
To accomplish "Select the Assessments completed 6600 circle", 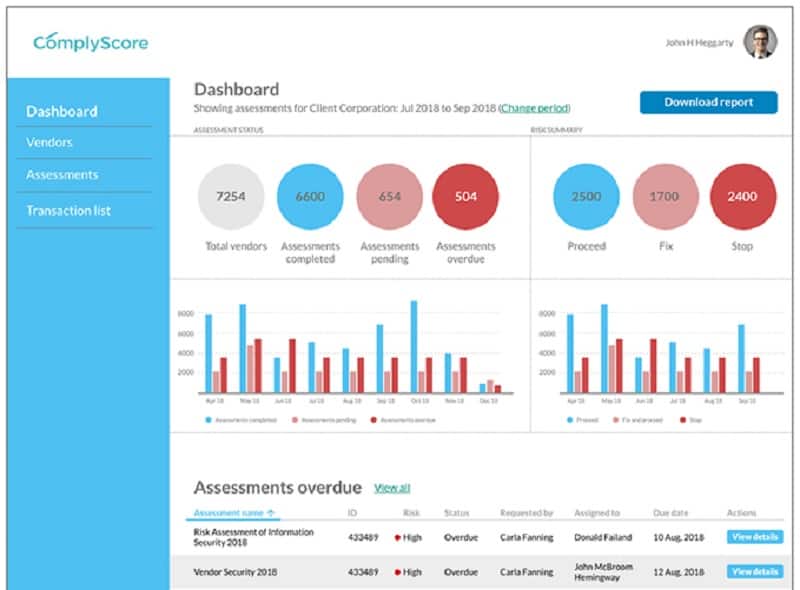I will (310, 196).
